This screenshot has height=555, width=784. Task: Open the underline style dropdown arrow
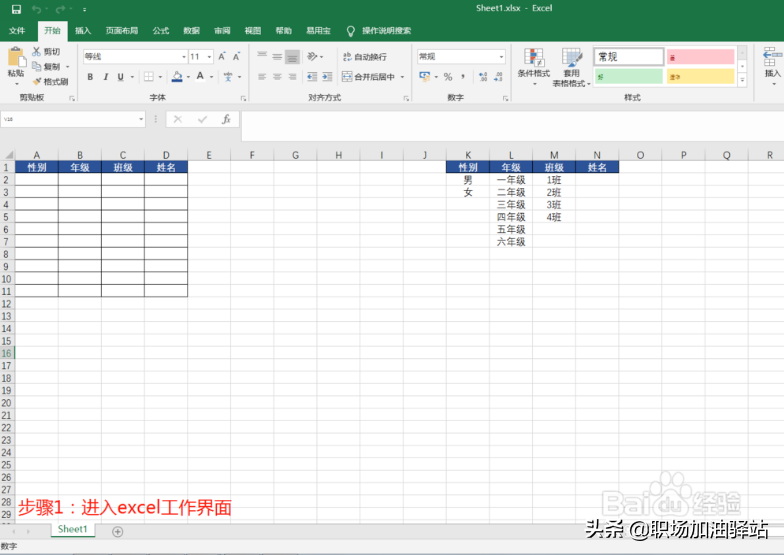[132, 76]
